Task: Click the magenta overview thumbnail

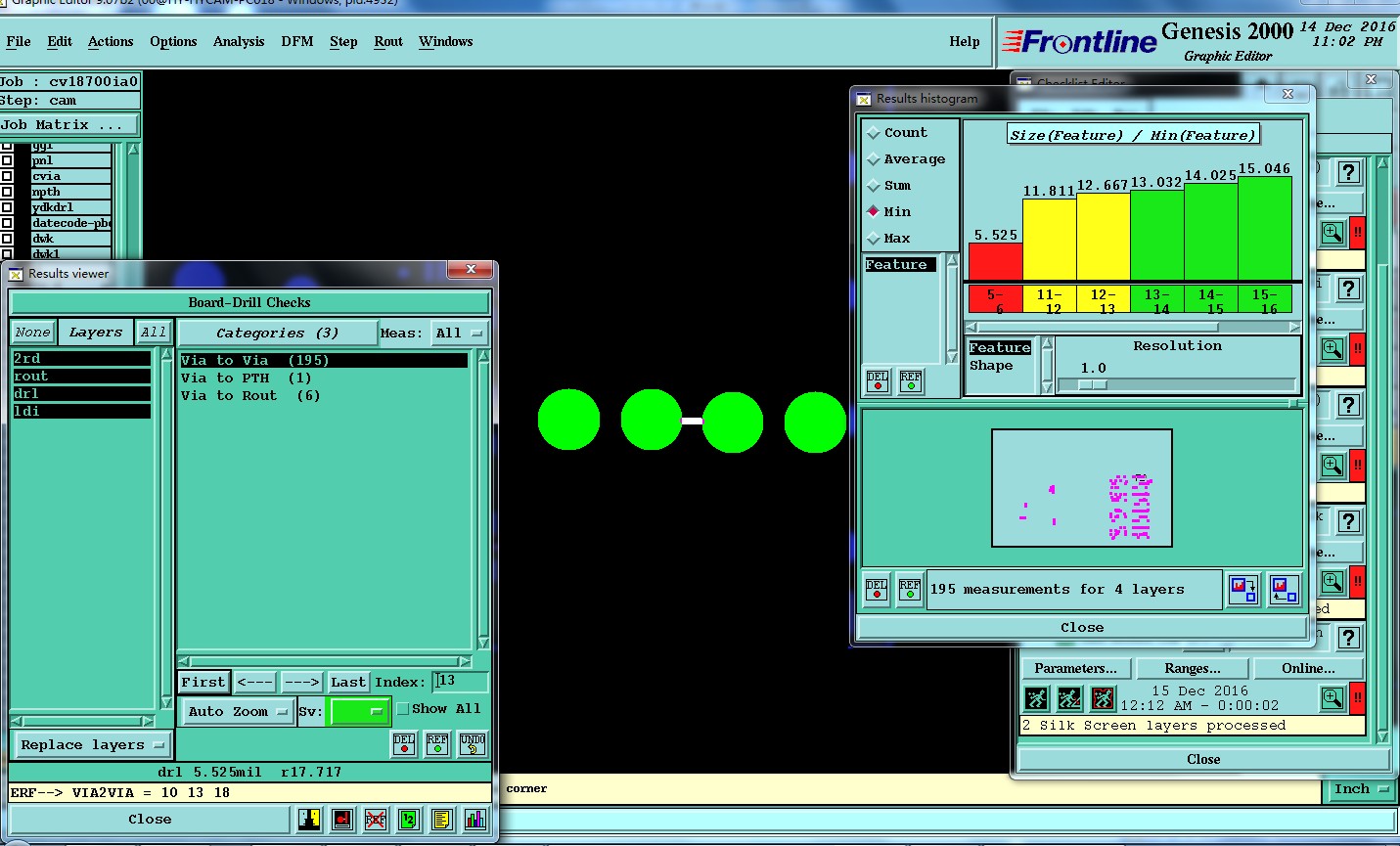Action: tap(1082, 487)
